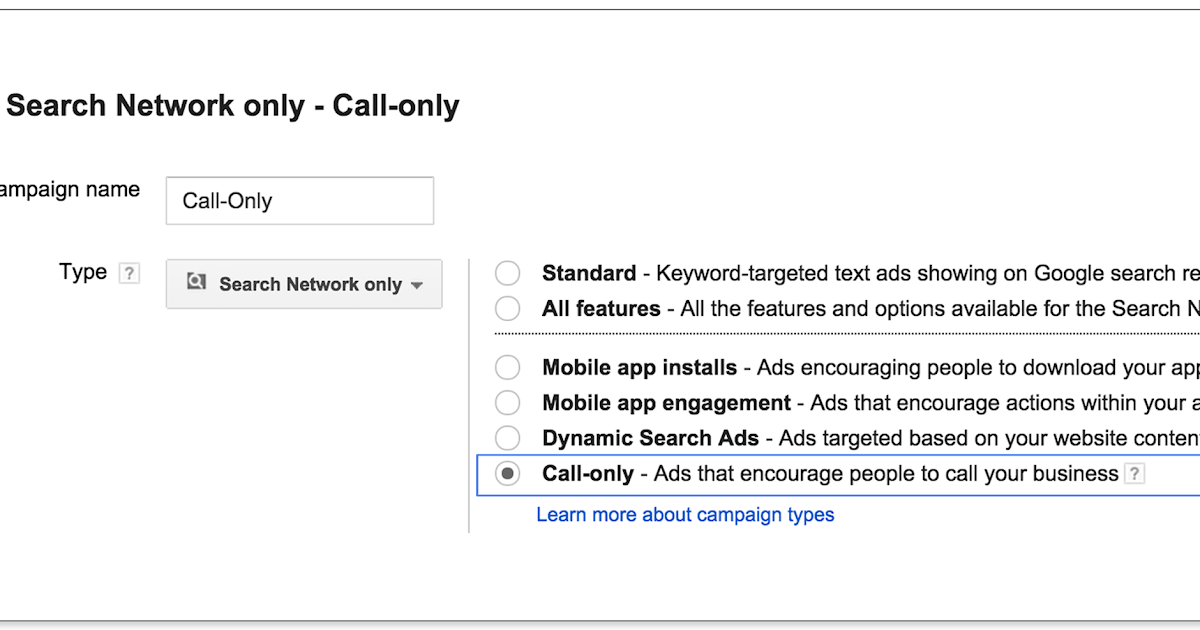
Task: Click the Call-only option label text
Action: tap(588, 474)
